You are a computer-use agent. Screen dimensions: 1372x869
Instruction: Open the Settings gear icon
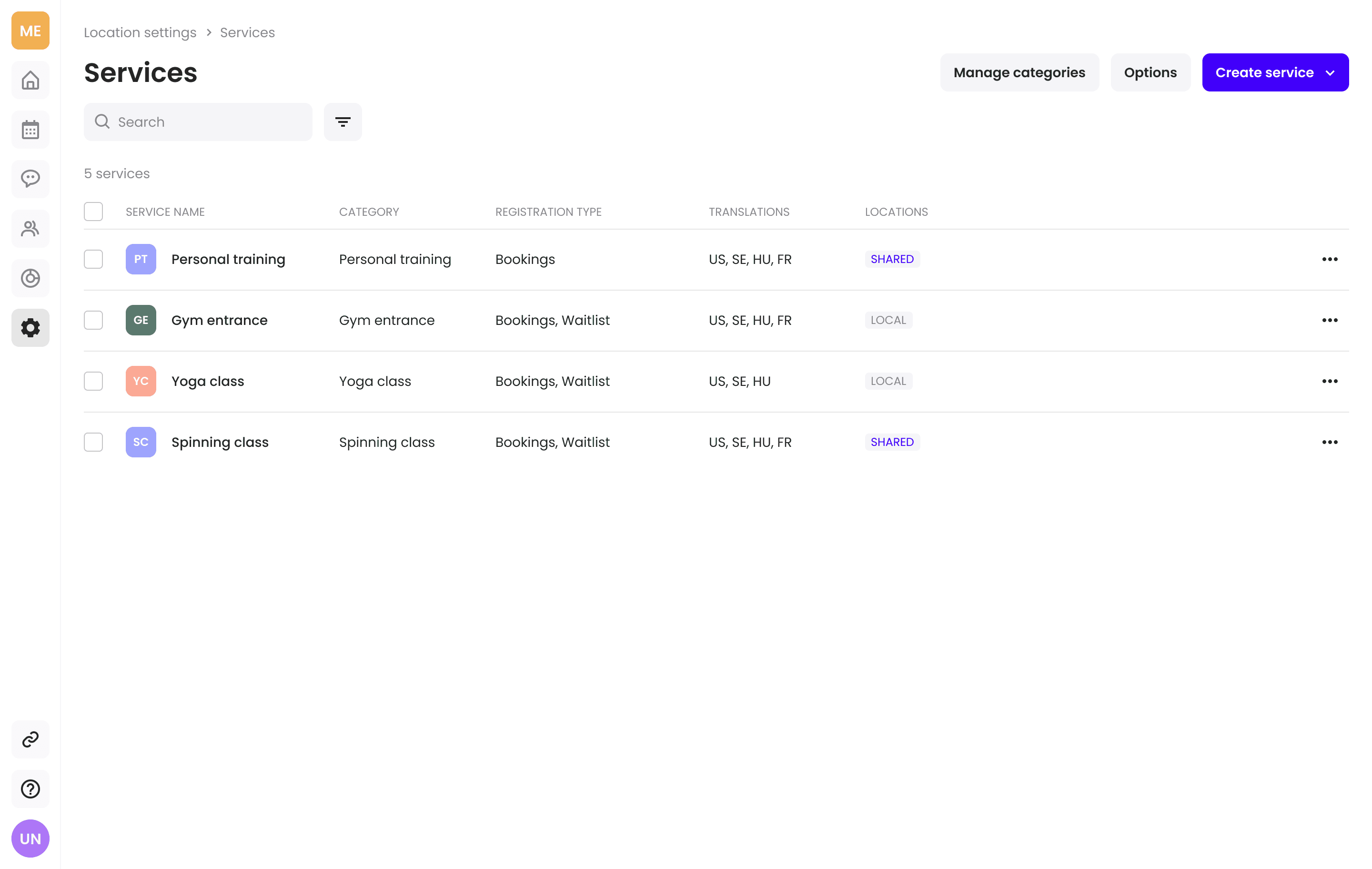(x=30, y=328)
